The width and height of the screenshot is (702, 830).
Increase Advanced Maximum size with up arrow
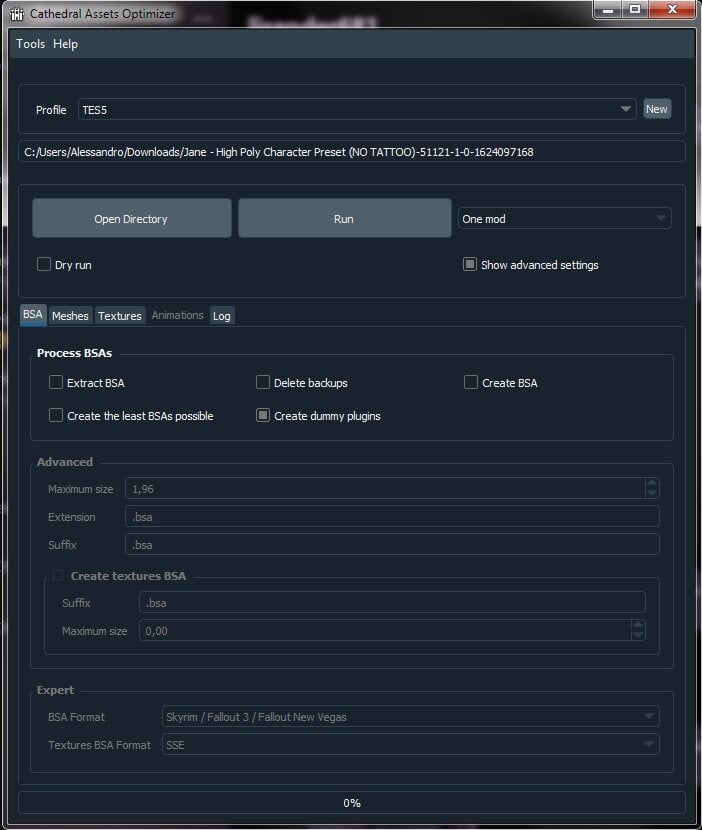click(652, 483)
